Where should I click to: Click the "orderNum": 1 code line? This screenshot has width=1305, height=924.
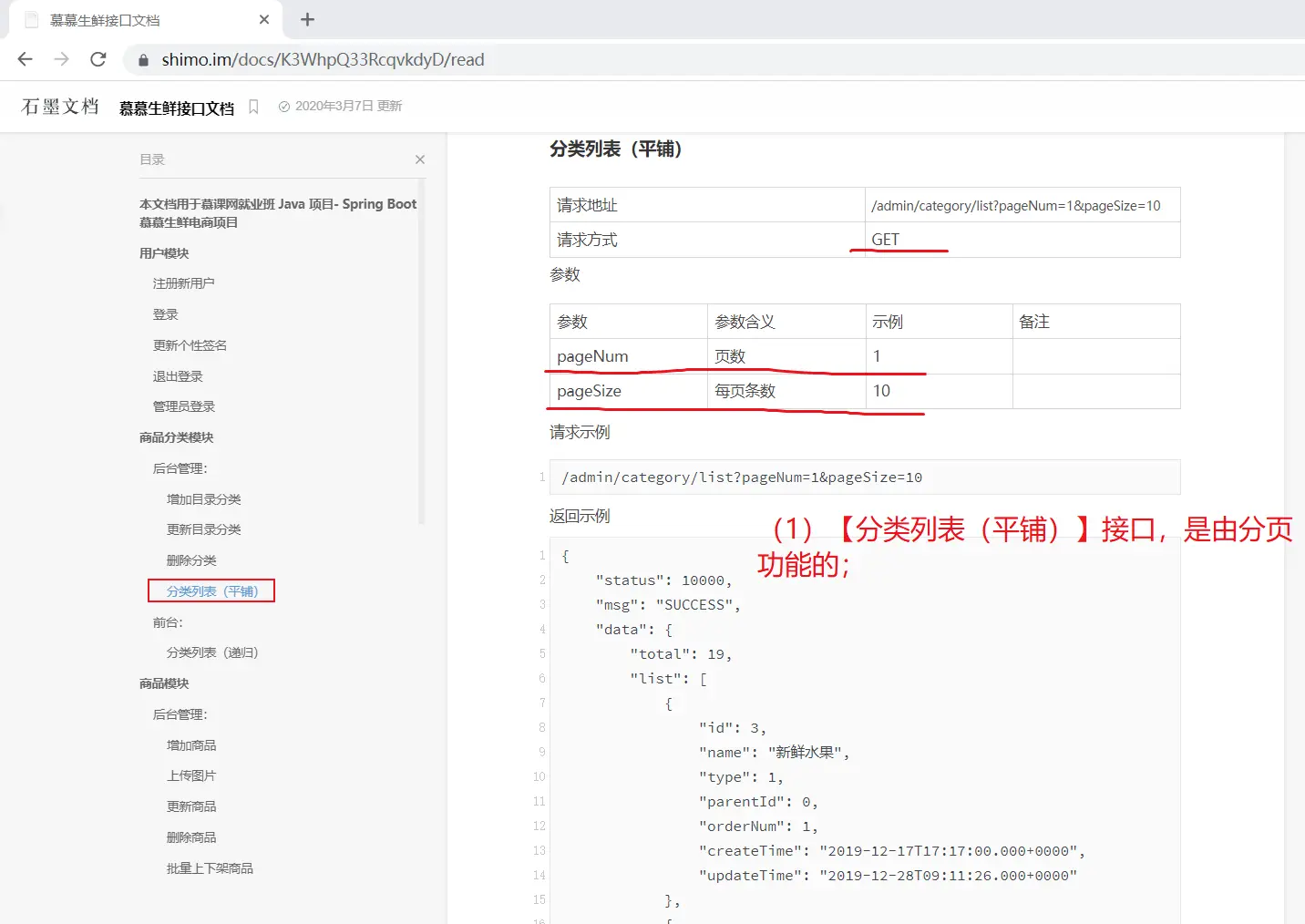click(758, 826)
